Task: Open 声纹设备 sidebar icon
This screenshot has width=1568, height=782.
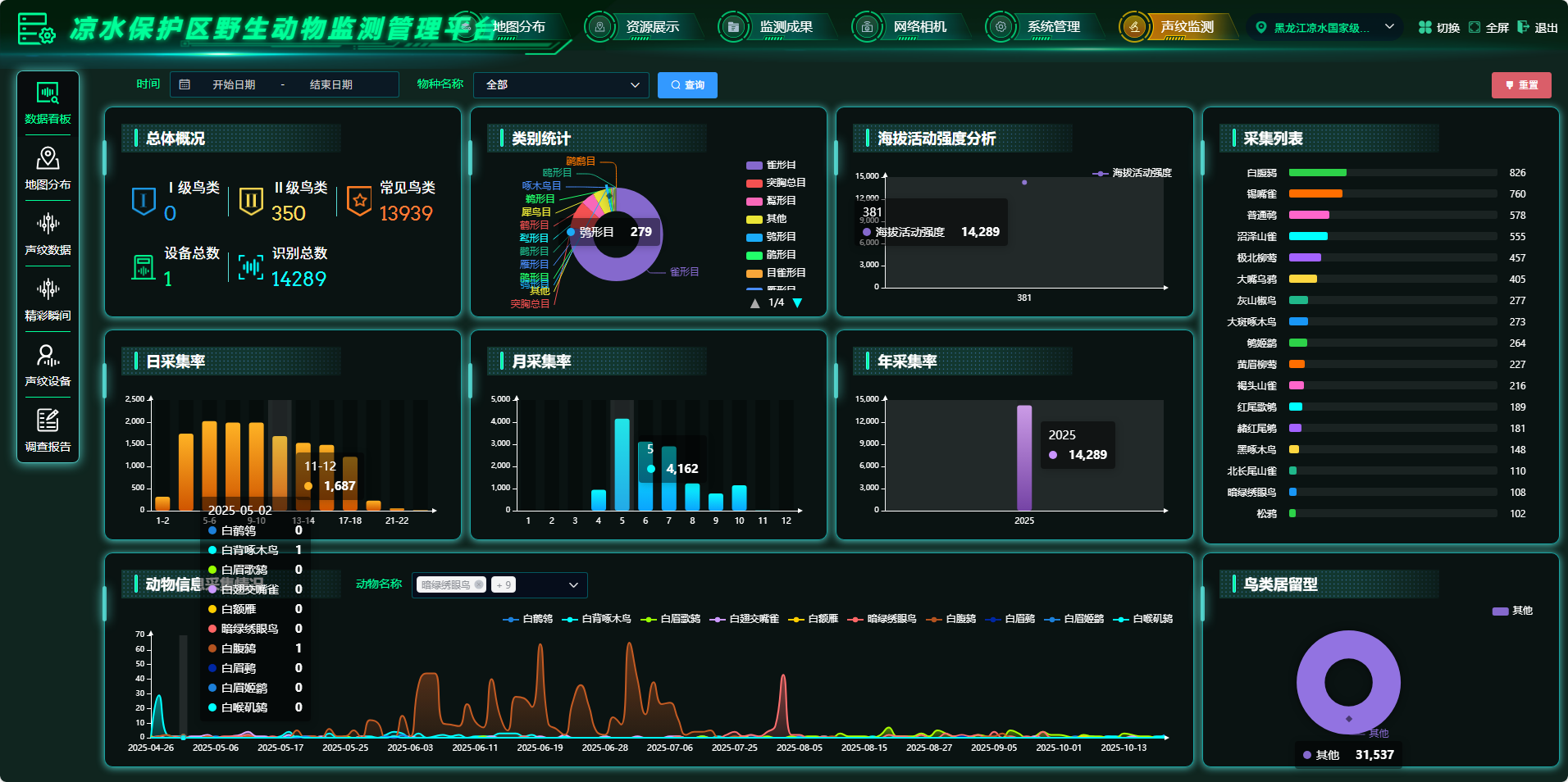Action: (x=48, y=355)
